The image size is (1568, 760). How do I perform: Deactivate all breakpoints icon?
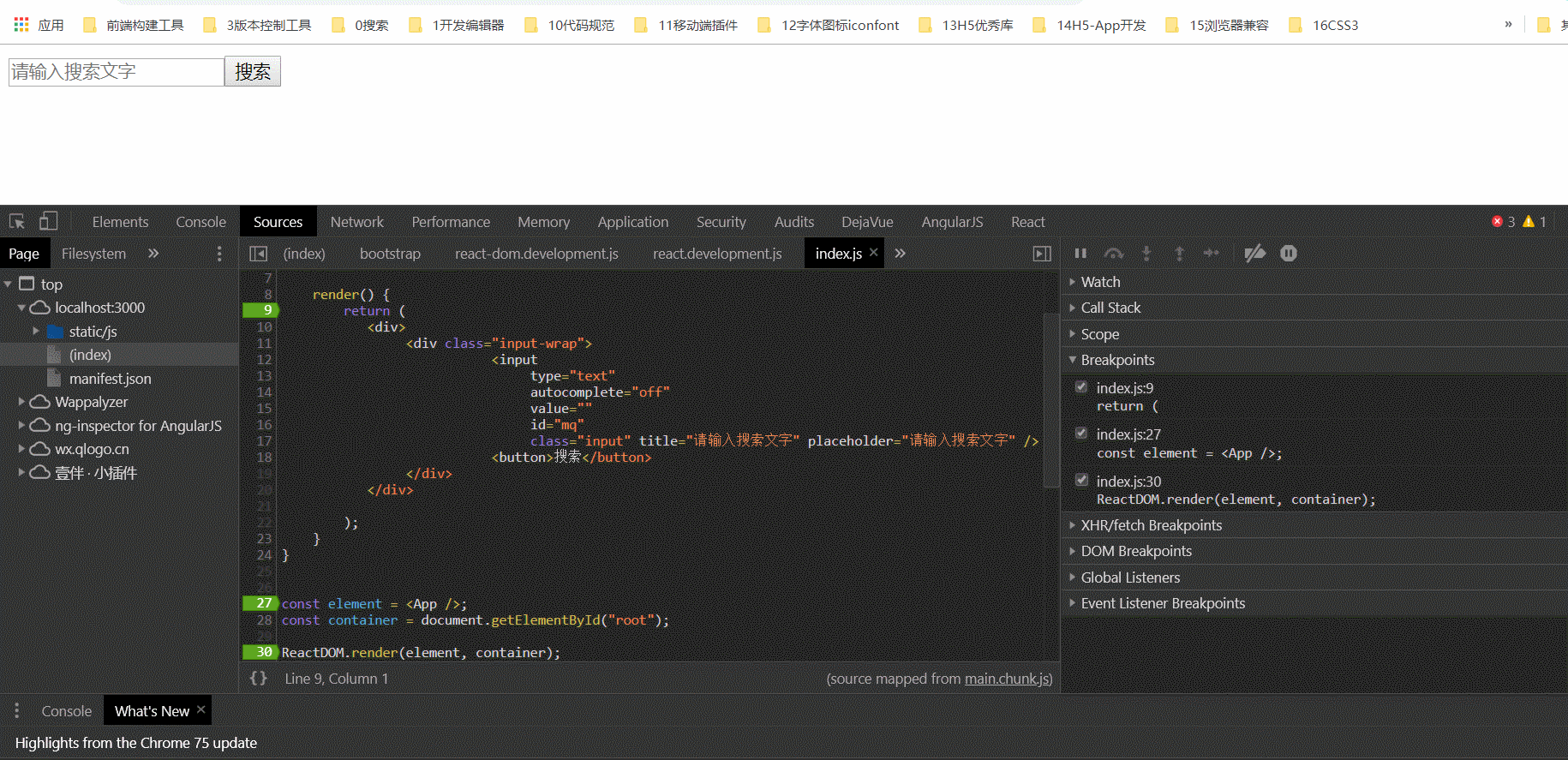(x=1254, y=254)
